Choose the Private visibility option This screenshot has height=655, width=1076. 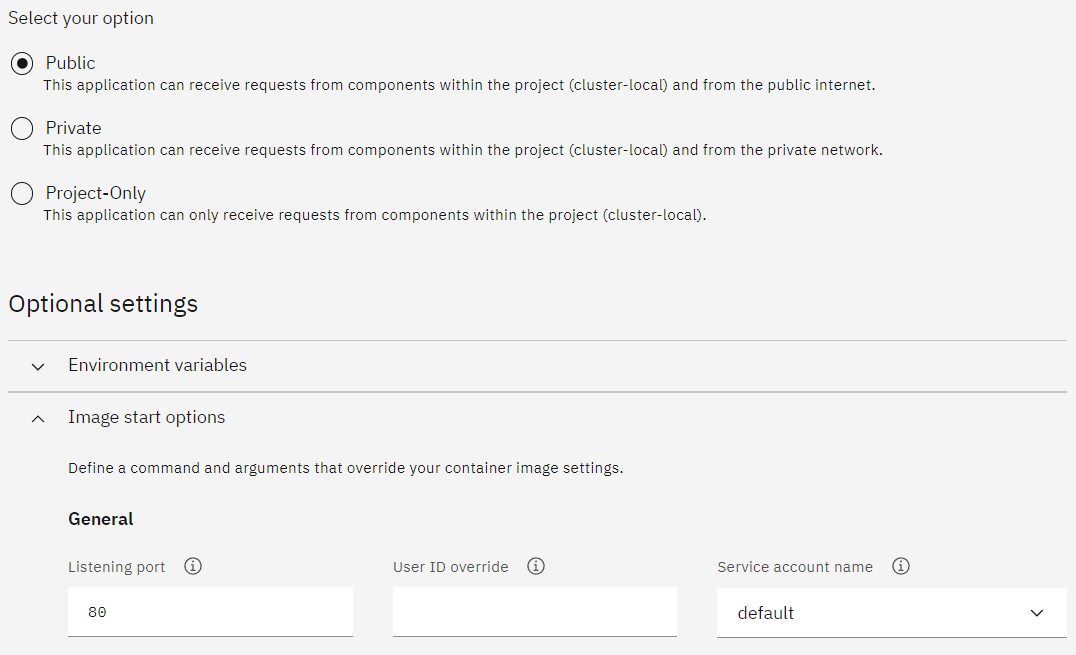[21, 128]
